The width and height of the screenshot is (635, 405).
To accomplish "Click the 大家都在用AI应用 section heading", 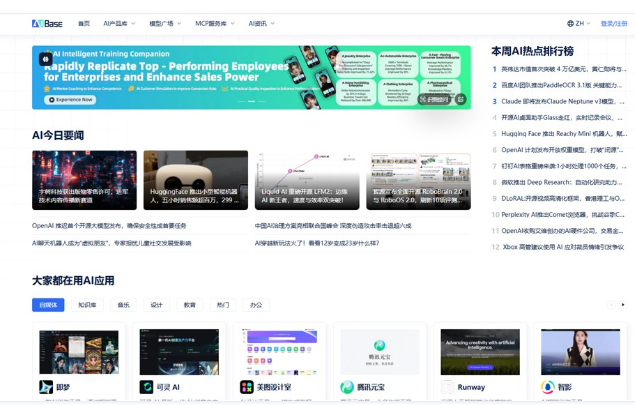I will click(73, 281).
